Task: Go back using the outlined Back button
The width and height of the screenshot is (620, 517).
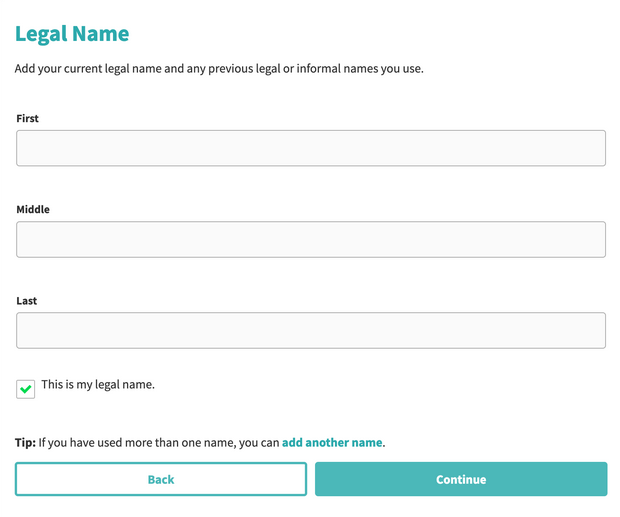Action: tap(161, 479)
